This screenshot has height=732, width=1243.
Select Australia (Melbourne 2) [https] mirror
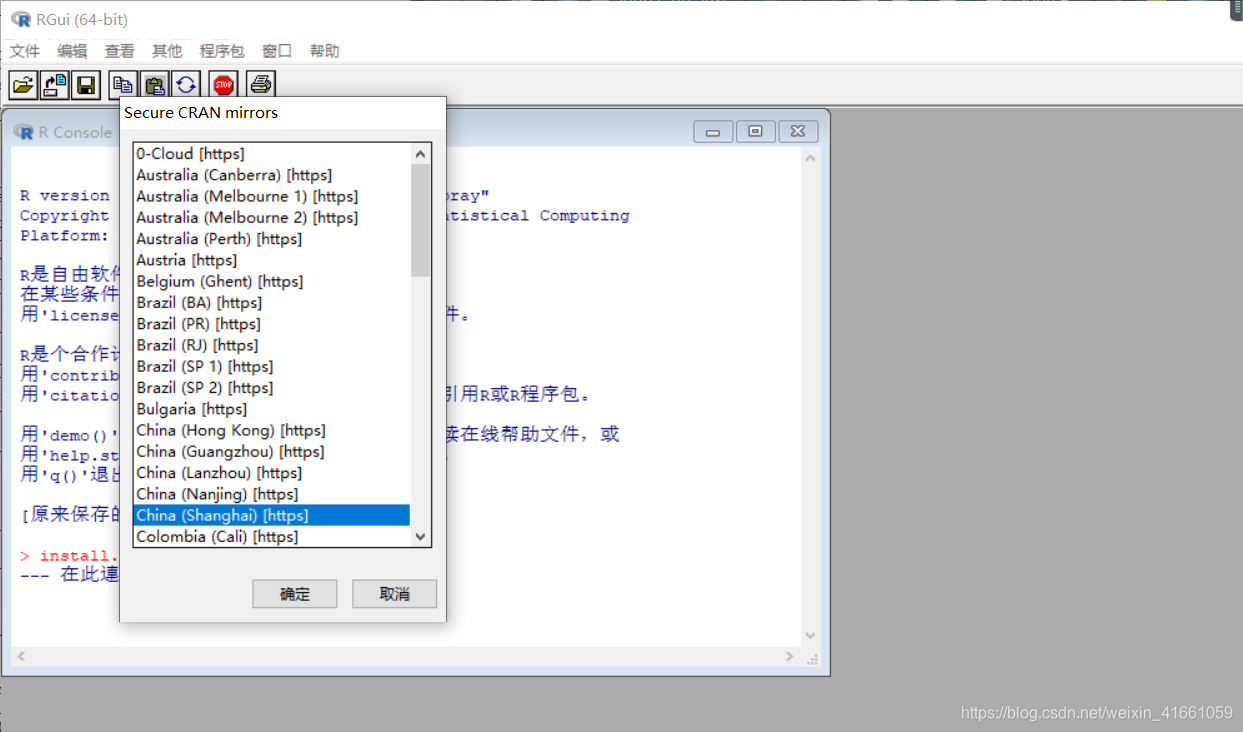272,217
